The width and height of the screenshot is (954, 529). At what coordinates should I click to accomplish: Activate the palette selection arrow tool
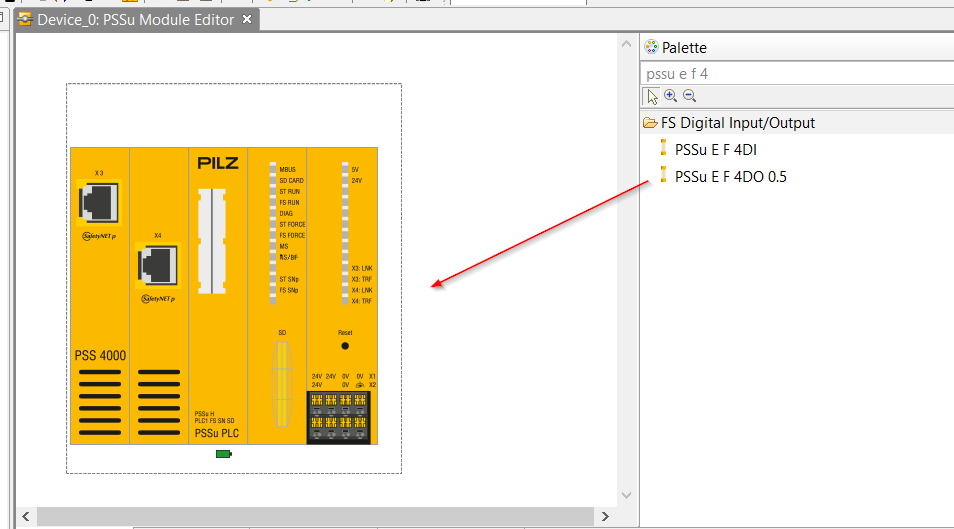coord(652,96)
